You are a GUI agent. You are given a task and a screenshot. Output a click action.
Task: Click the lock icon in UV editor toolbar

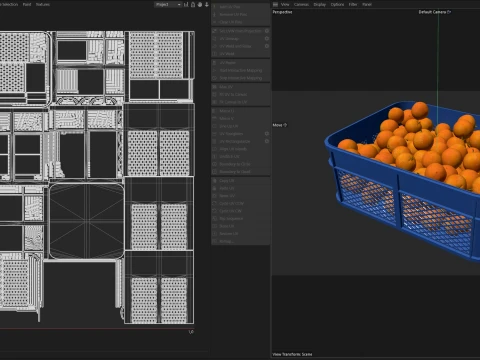(x=193, y=4)
